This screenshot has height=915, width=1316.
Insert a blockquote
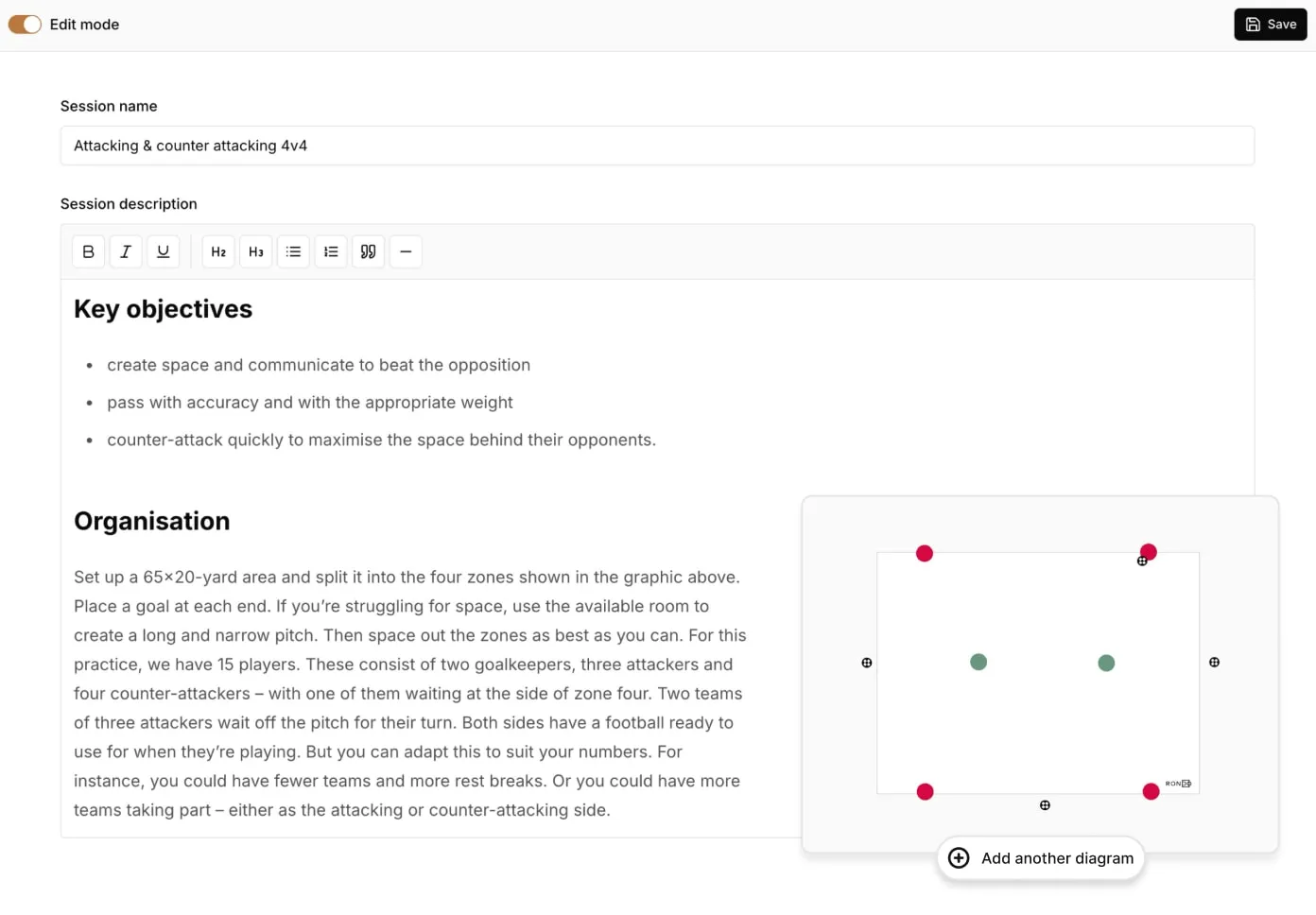coord(368,251)
